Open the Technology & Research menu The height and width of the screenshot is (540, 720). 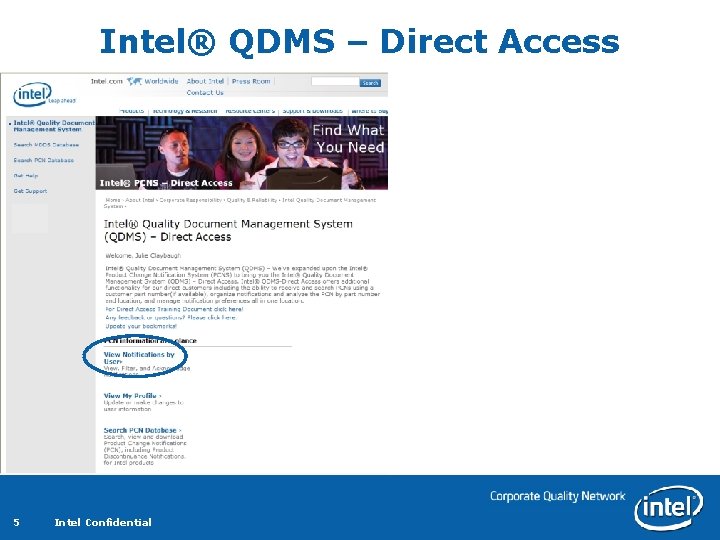click(x=185, y=111)
